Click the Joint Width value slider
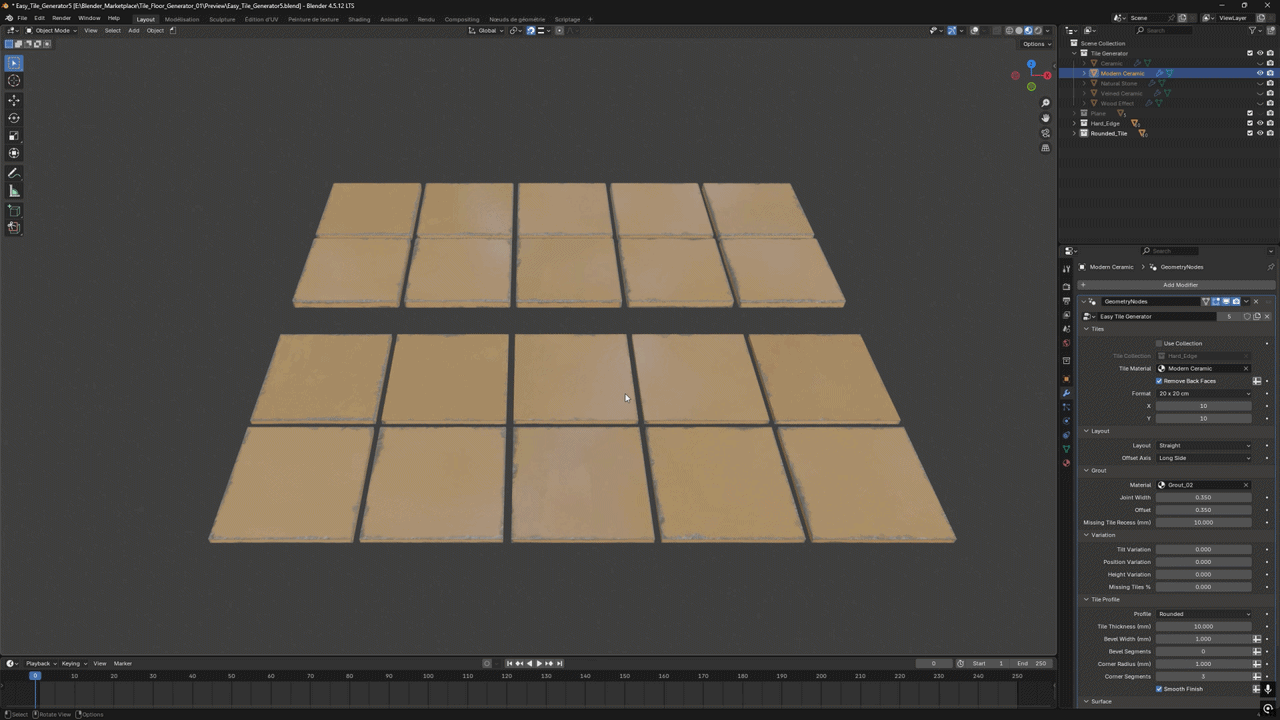The width and height of the screenshot is (1280, 720). (x=1204, y=497)
